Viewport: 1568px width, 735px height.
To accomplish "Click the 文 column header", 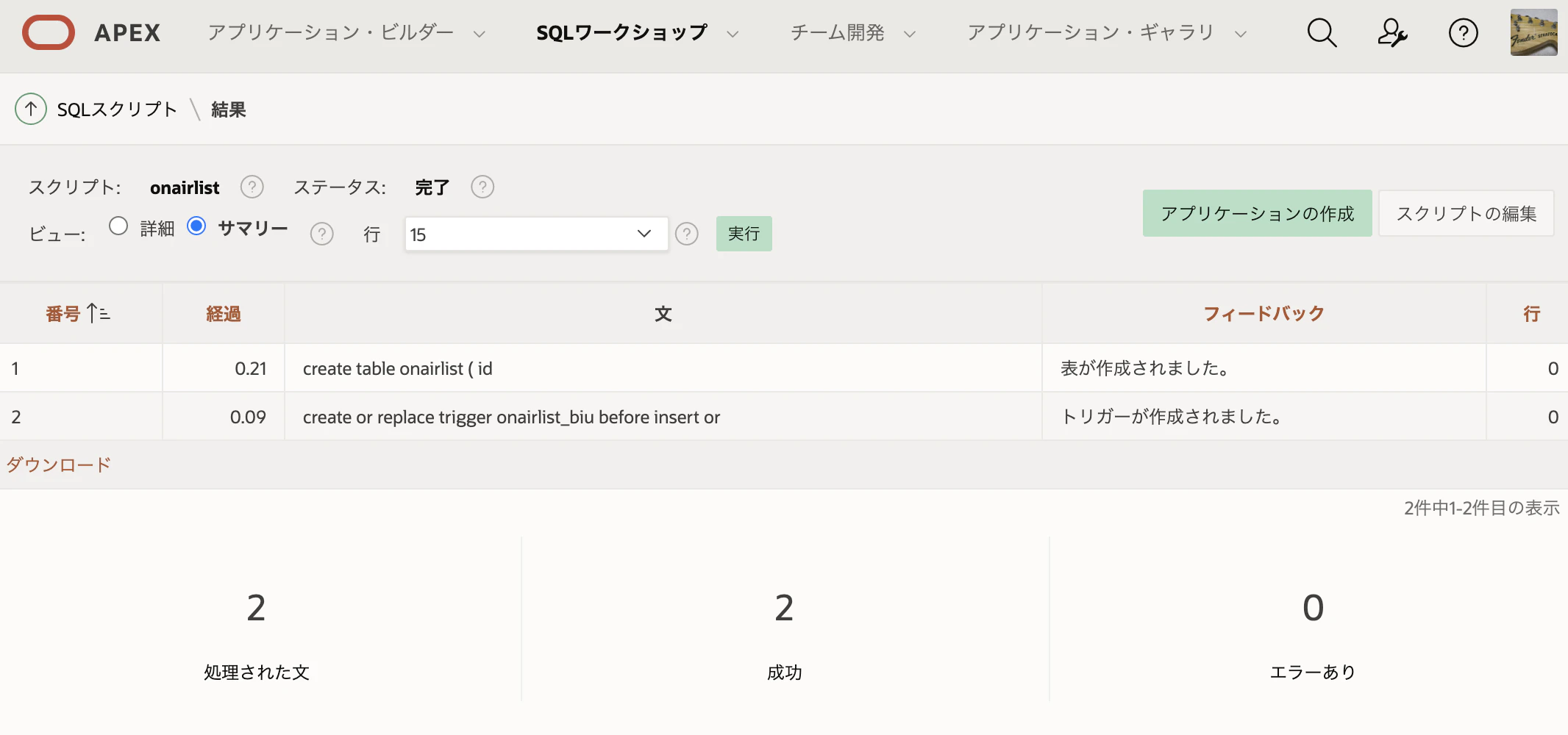I will (663, 314).
